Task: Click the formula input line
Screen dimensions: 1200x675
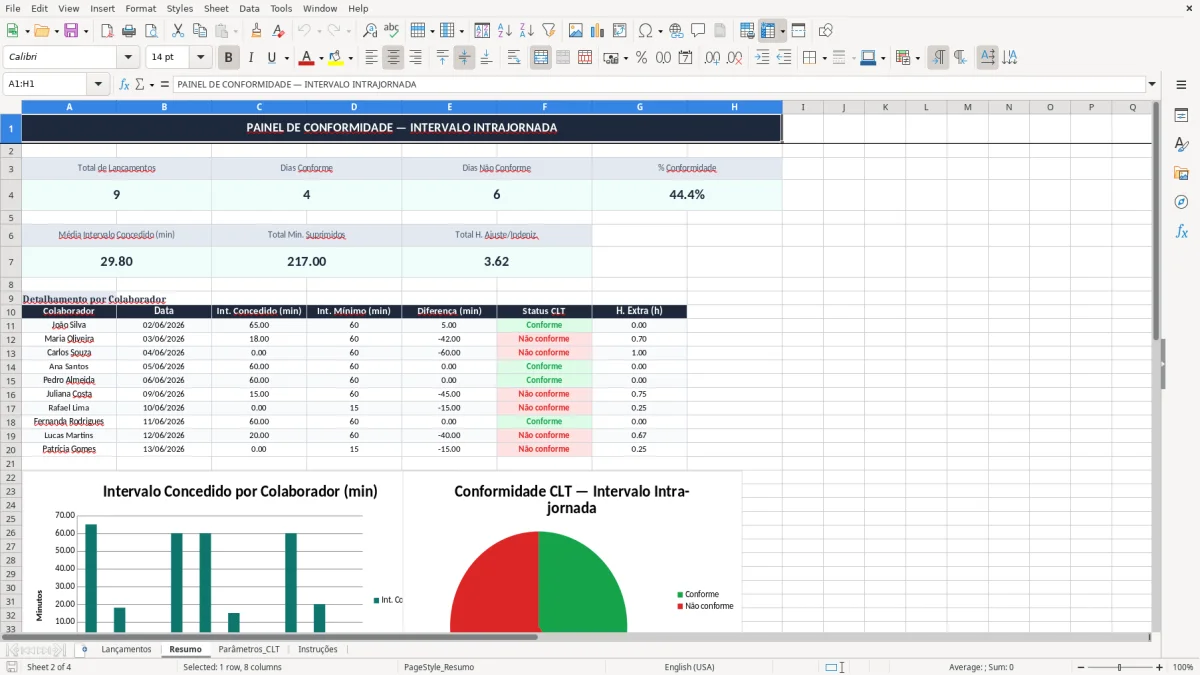Action: [x=659, y=85]
